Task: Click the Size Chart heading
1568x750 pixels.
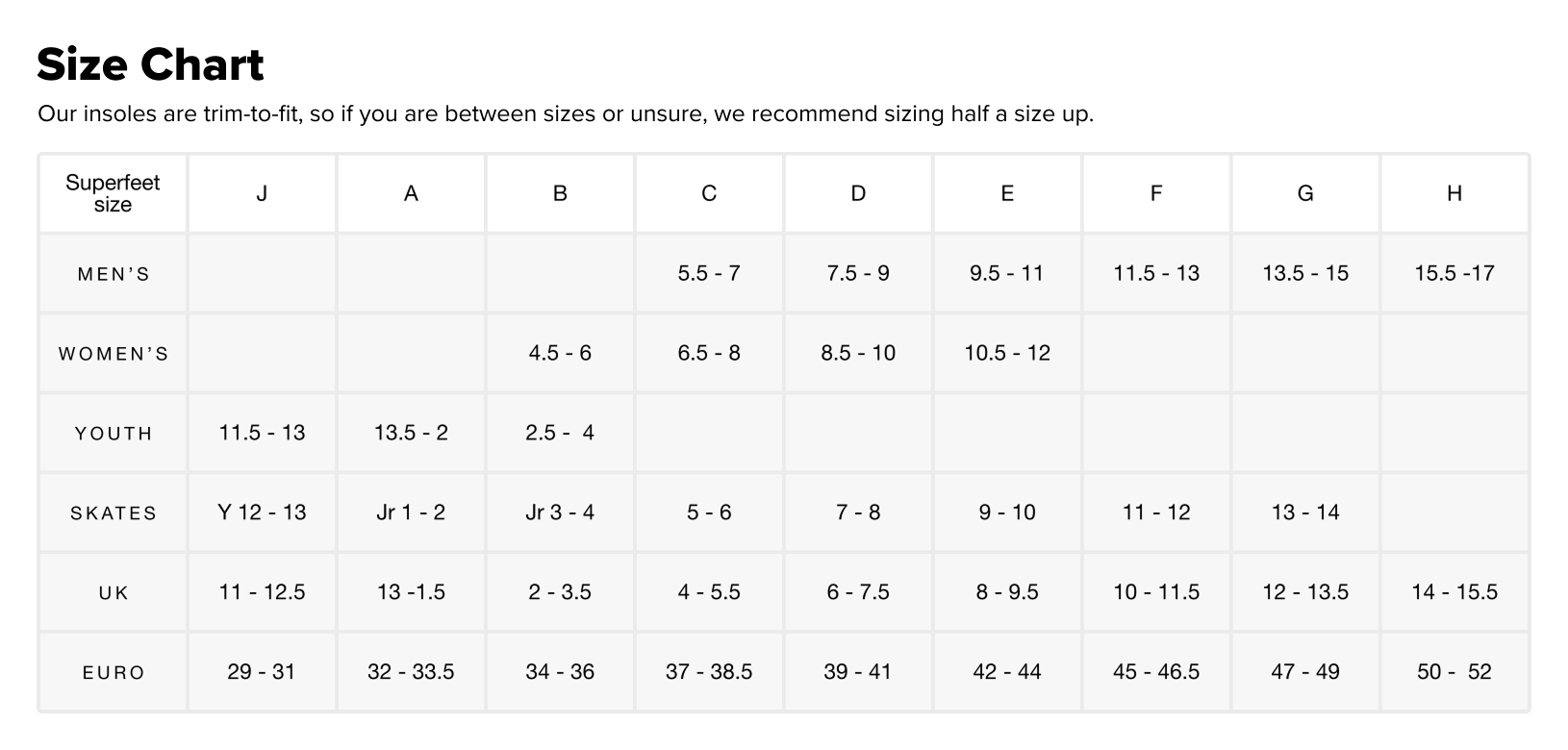Action: pyautogui.click(x=150, y=65)
